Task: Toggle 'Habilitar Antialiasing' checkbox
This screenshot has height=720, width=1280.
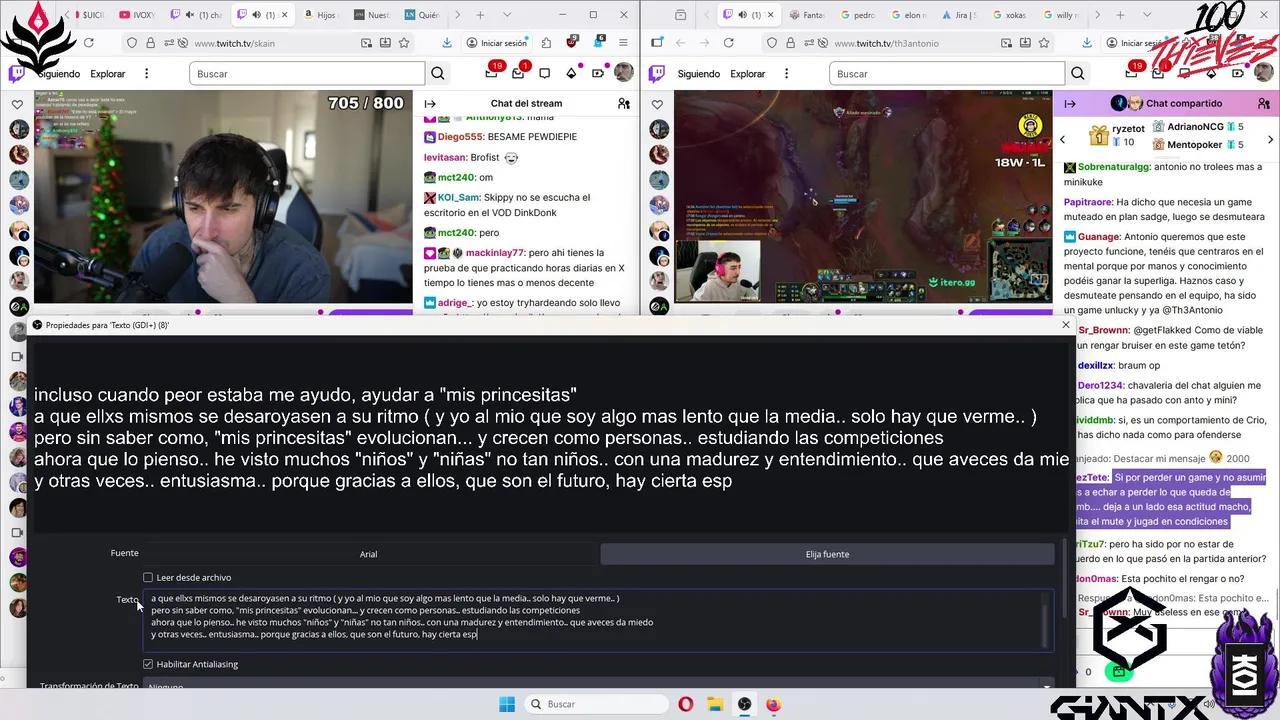Action: point(148,664)
